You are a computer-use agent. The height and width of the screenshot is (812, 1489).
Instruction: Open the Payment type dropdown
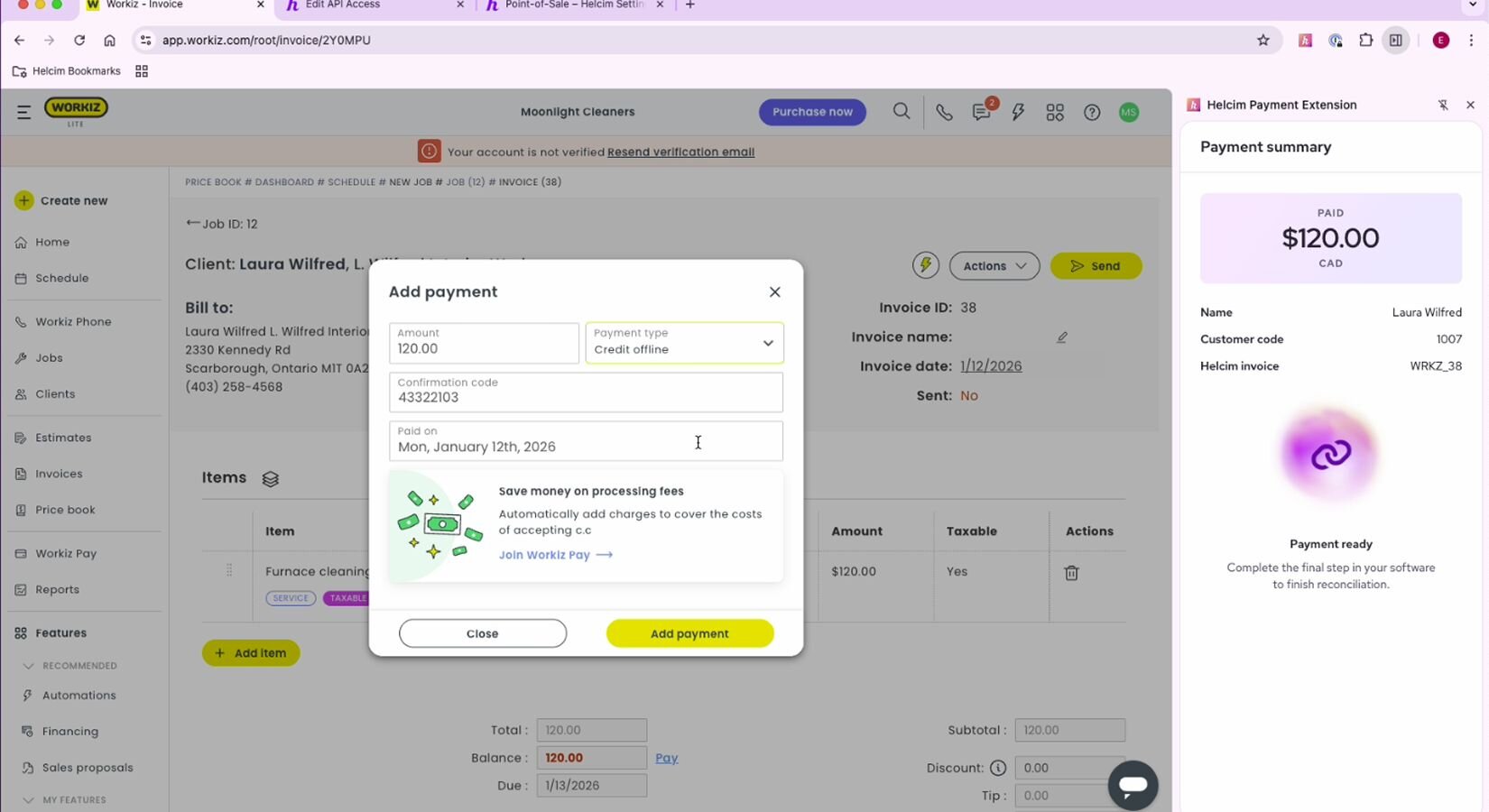coord(684,343)
